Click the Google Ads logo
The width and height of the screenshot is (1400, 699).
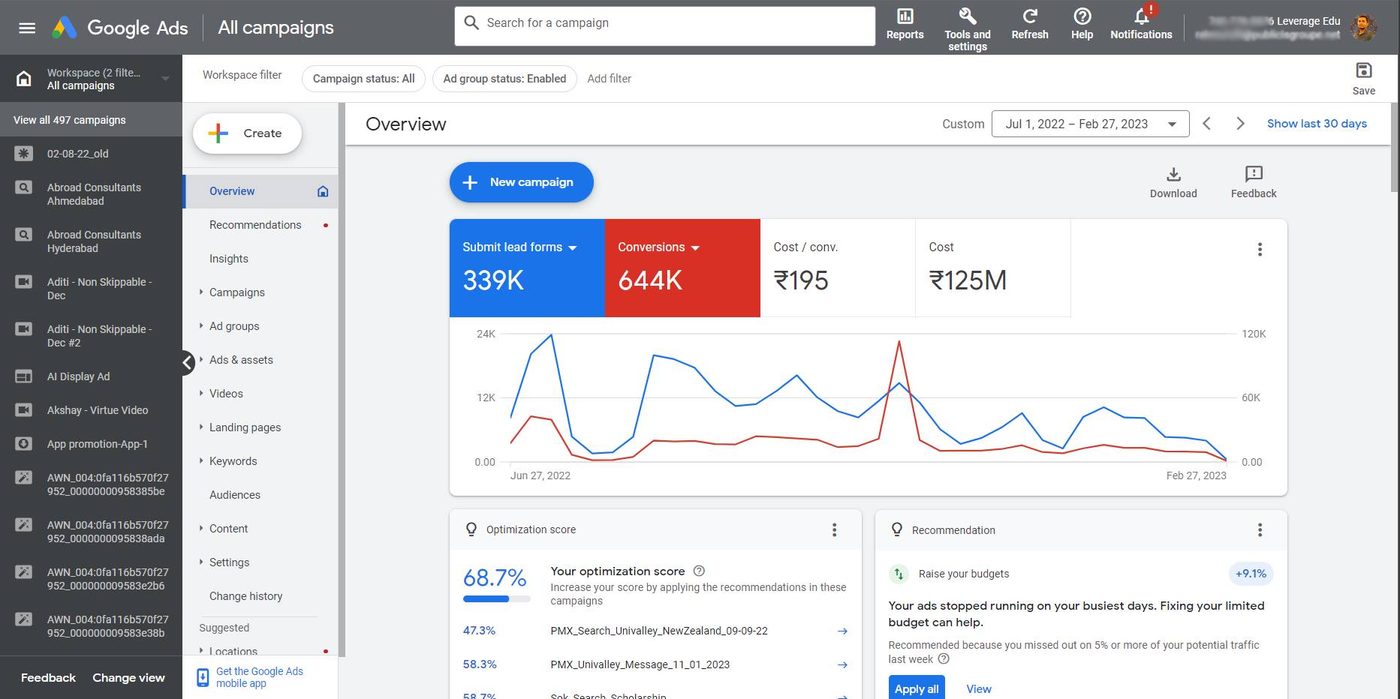[x=120, y=27]
